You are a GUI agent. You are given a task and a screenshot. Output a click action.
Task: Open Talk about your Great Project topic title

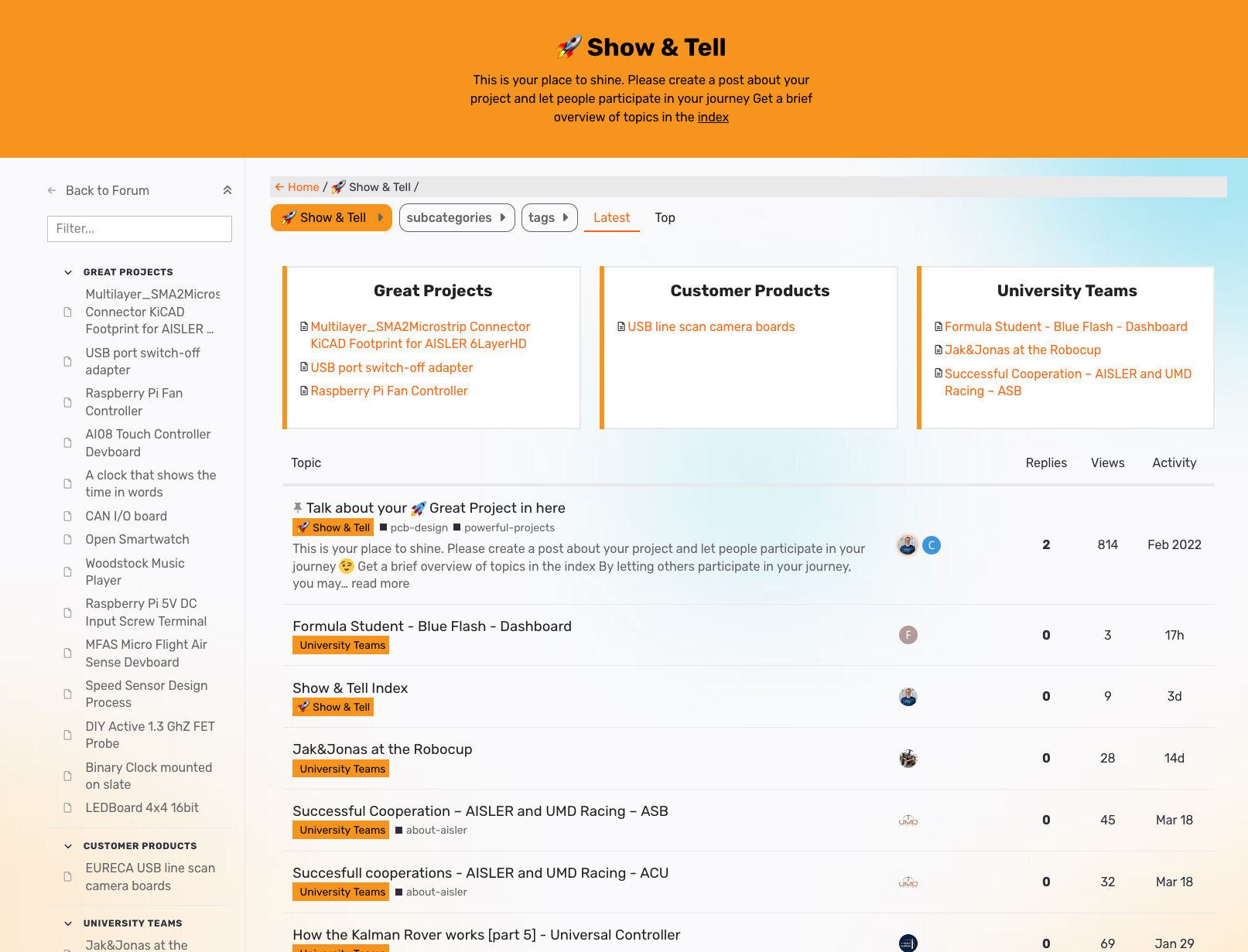point(436,507)
